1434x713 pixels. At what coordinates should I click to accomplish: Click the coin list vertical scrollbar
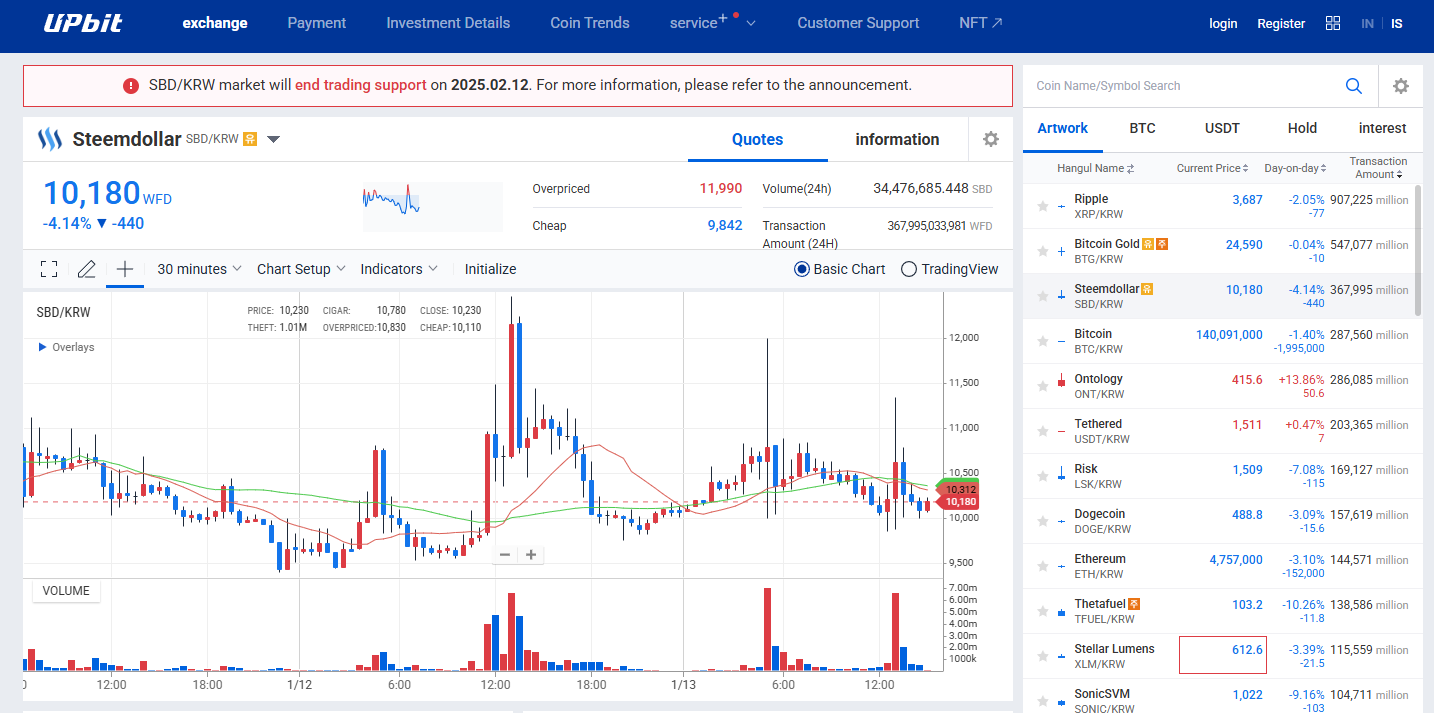pos(1417,251)
